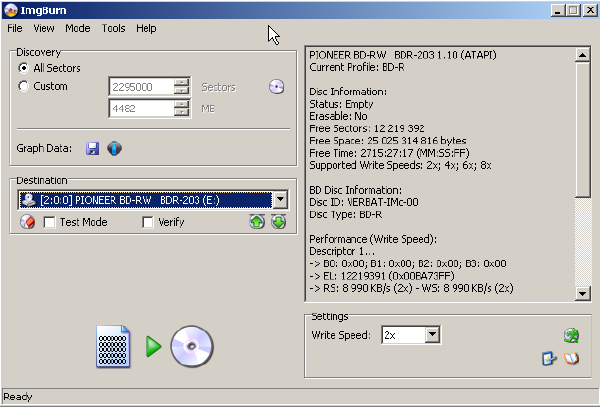Select PIONEER BD-RW BDR-203 (E:) drive entry

pos(145,200)
